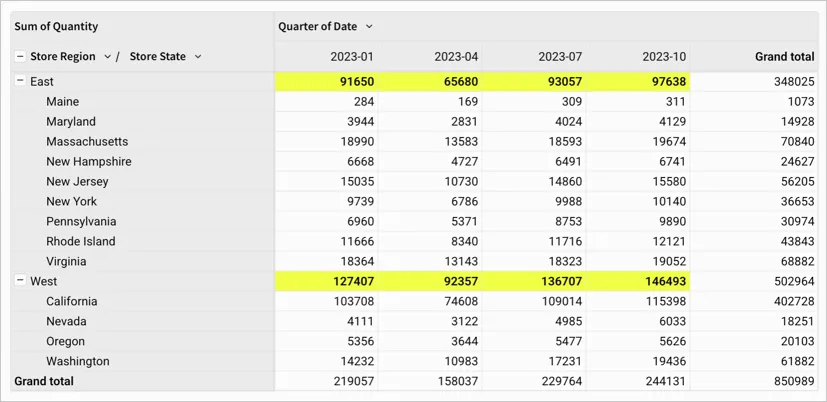
Task: Select the Maine row label
Action: click(63, 101)
